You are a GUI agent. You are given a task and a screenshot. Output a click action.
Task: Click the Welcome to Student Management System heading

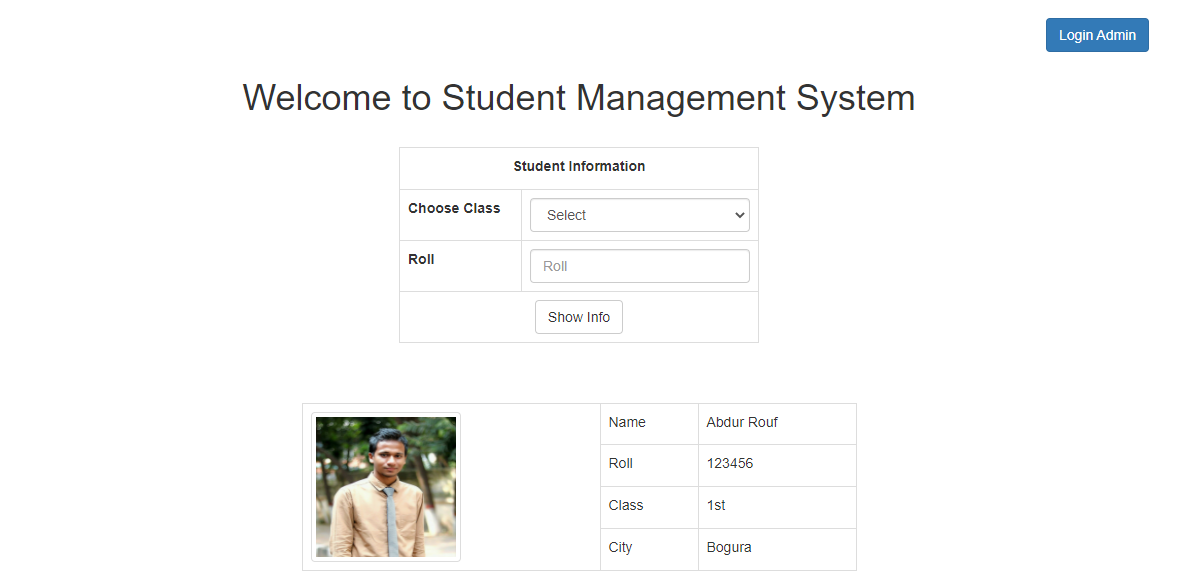point(578,98)
